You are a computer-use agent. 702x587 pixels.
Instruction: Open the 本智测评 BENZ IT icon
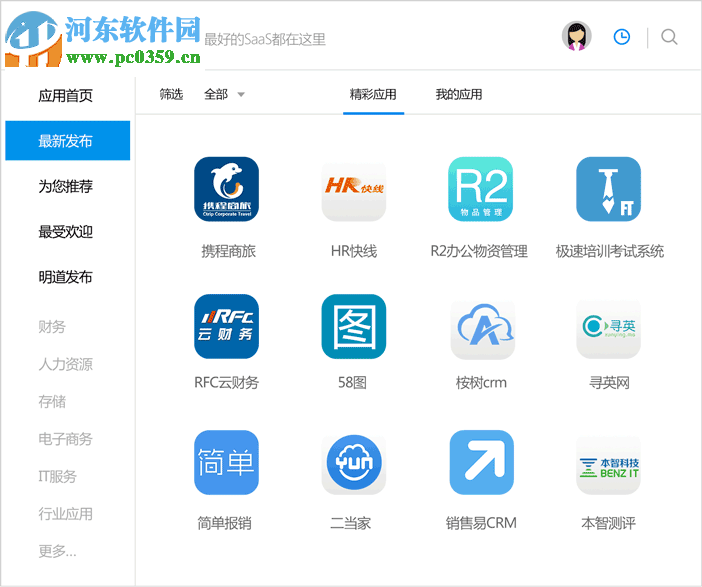(608, 463)
